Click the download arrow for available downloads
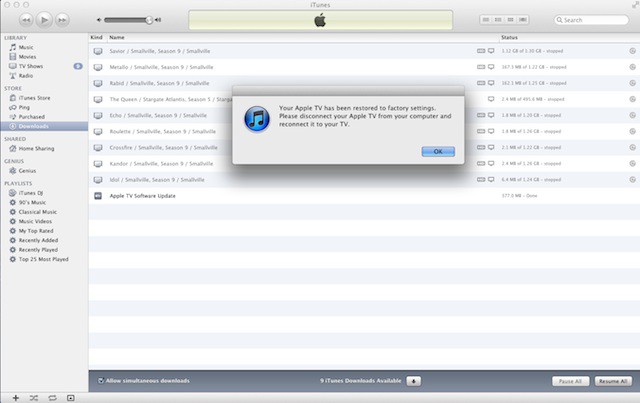The height and width of the screenshot is (403, 640). point(414,381)
